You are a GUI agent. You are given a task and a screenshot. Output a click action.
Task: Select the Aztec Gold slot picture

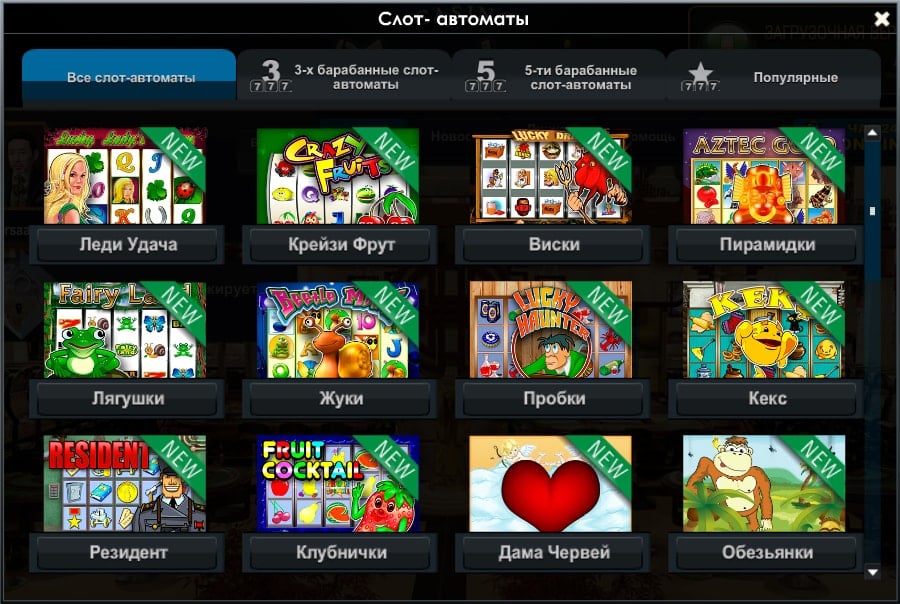click(x=764, y=176)
